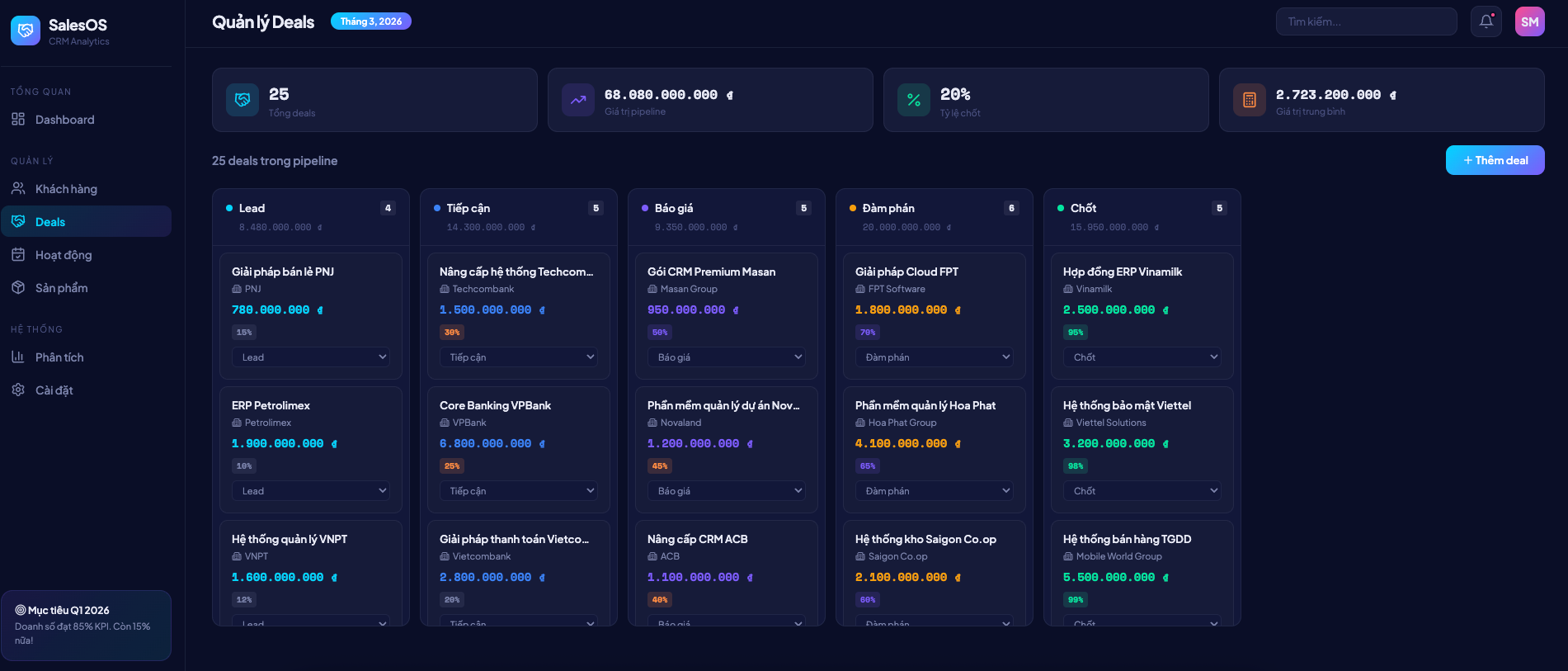1568x671 pixels.
Task: Open stage dropdown for Hợp đồng ERP Vinamilk
Action: click(1142, 357)
